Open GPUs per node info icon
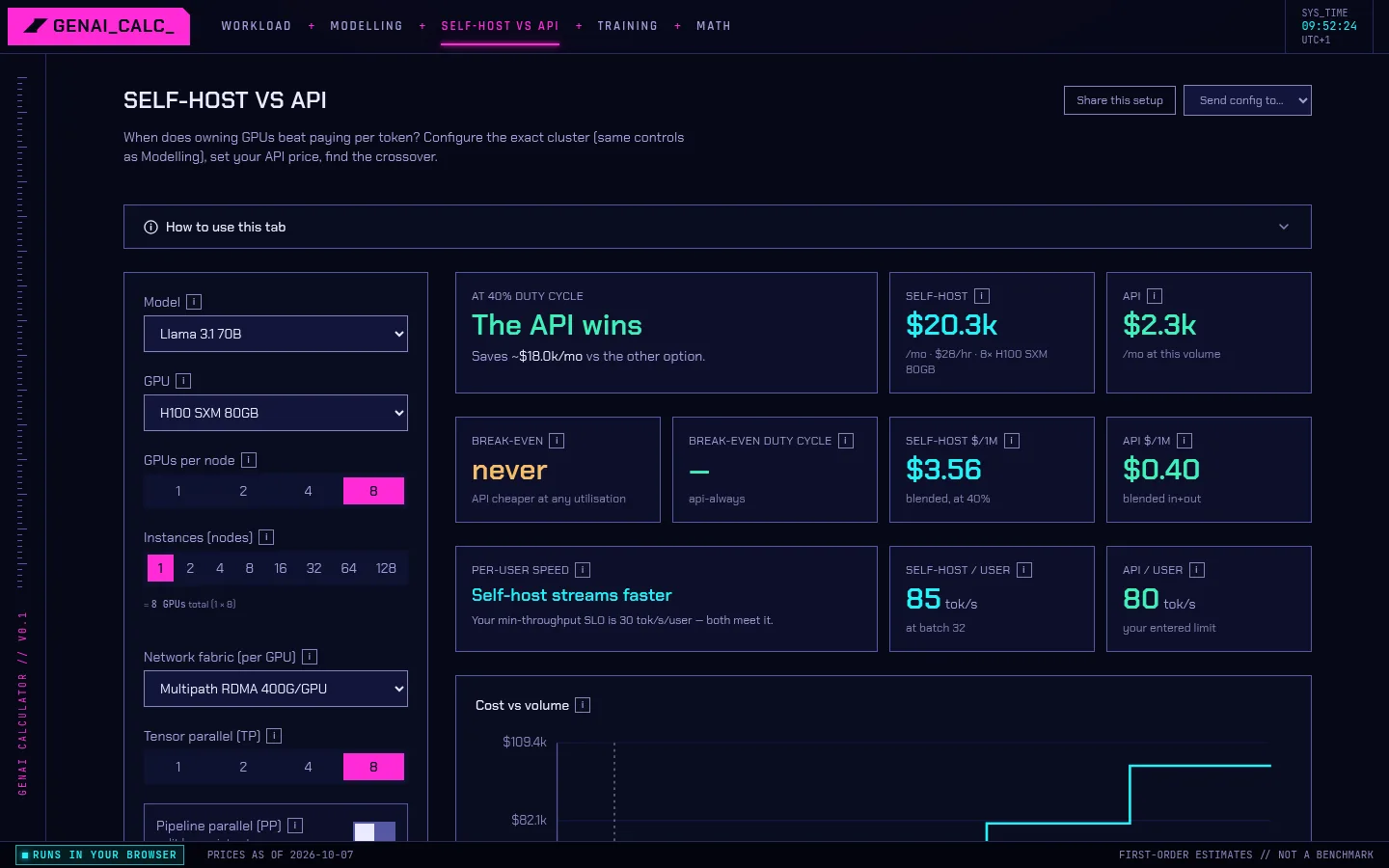Image resolution: width=1389 pixels, height=868 pixels. click(249, 460)
